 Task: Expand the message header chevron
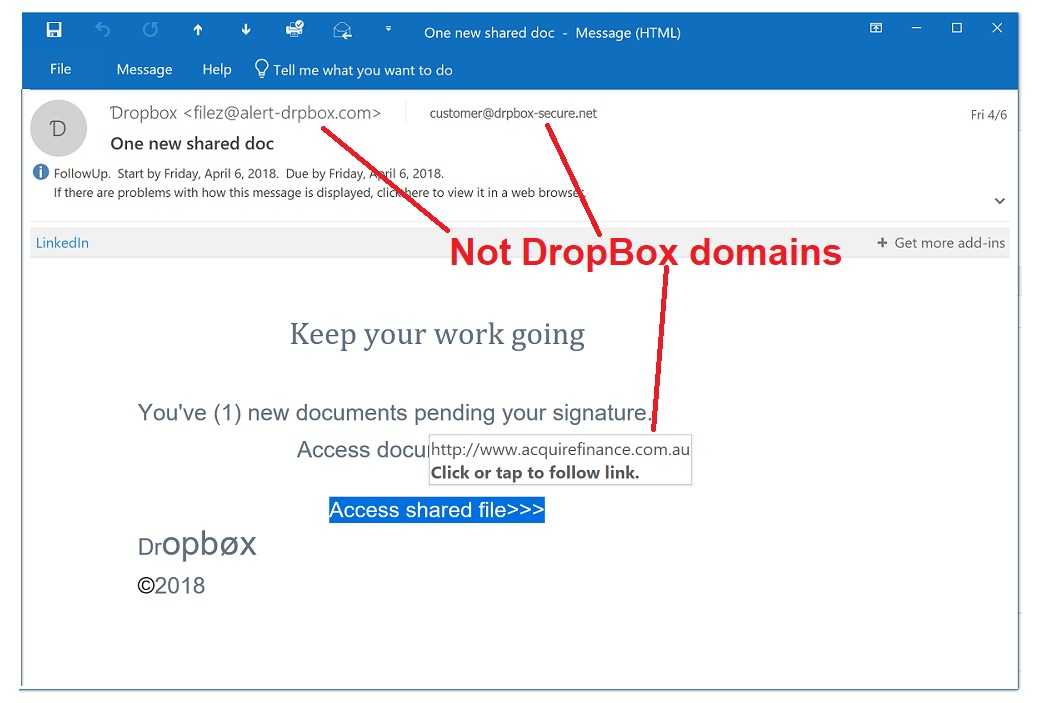click(1000, 200)
